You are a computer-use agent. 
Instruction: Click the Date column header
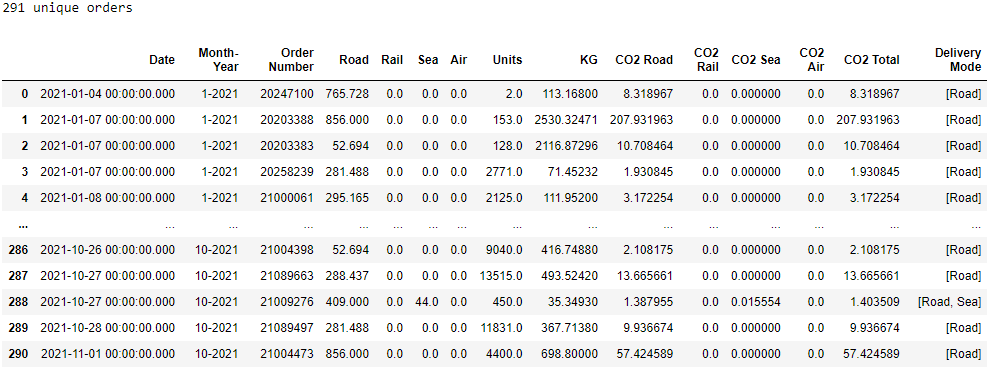(162, 60)
